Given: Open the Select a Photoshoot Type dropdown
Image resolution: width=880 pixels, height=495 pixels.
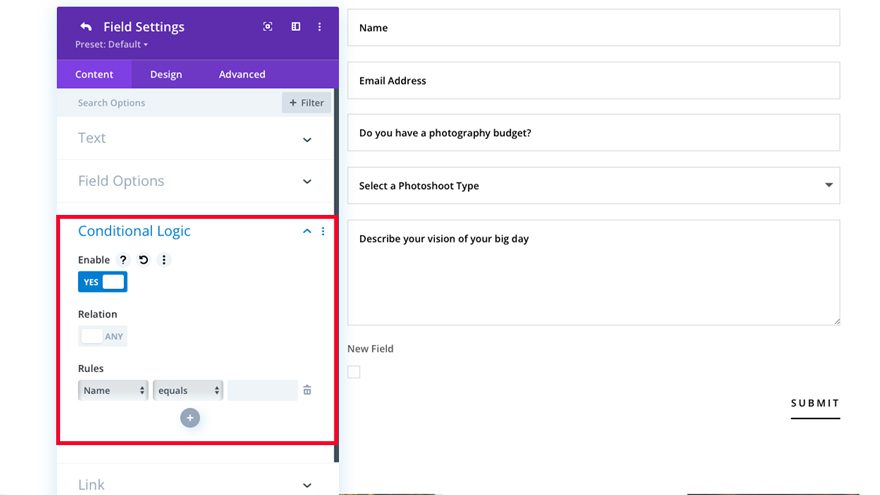Looking at the screenshot, I should pos(593,186).
